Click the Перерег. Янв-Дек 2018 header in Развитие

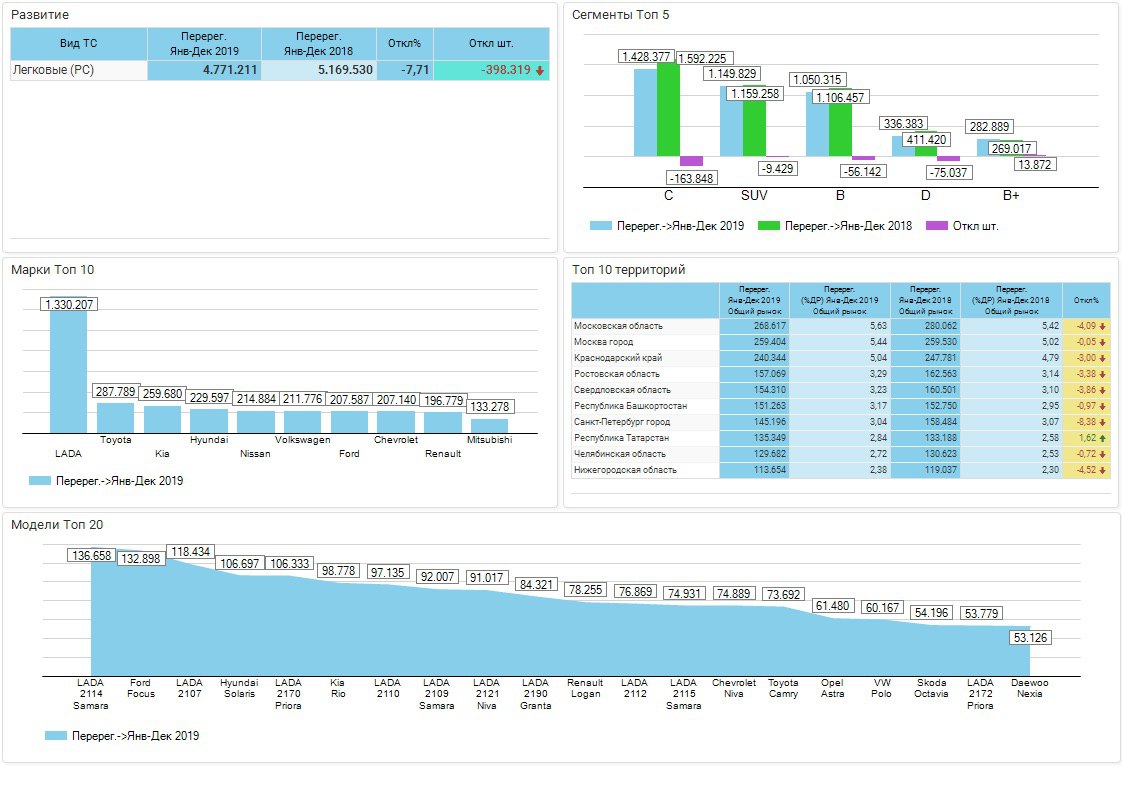click(x=319, y=44)
